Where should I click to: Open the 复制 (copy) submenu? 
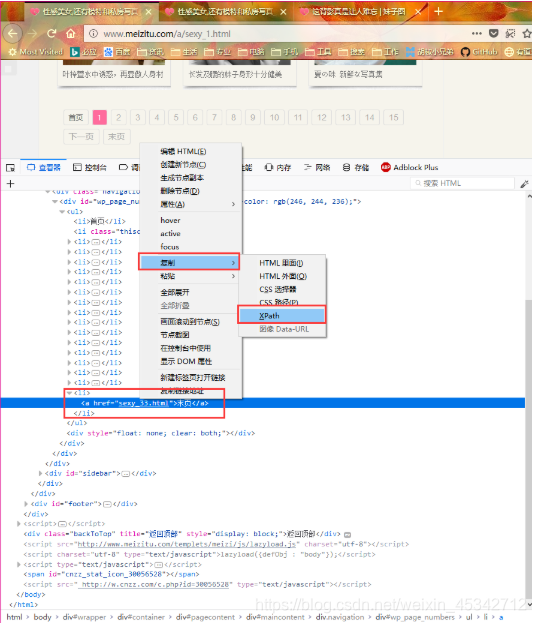pyautogui.click(x=189, y=262)
